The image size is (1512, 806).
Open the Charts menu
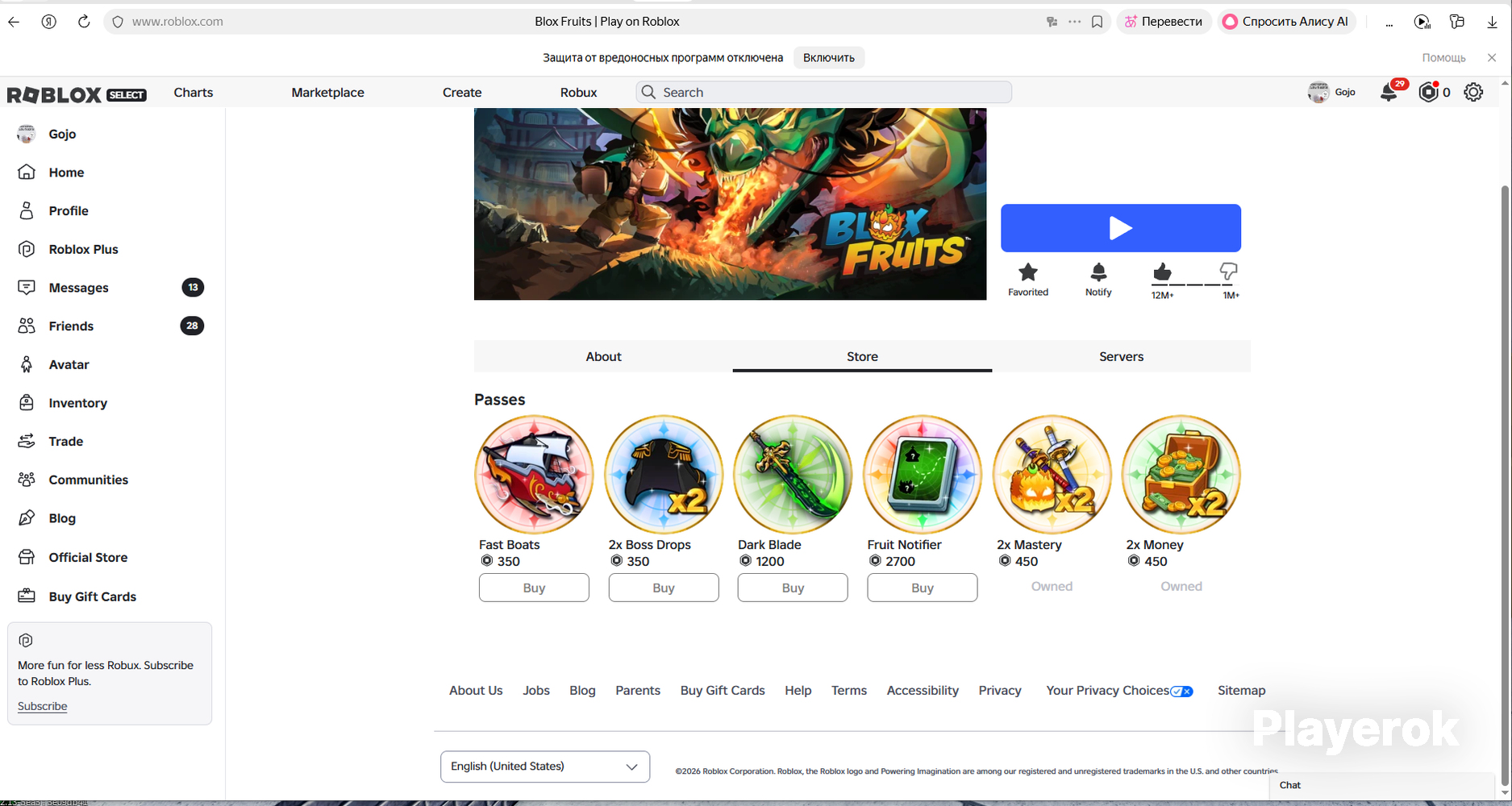tap(194, 92)
